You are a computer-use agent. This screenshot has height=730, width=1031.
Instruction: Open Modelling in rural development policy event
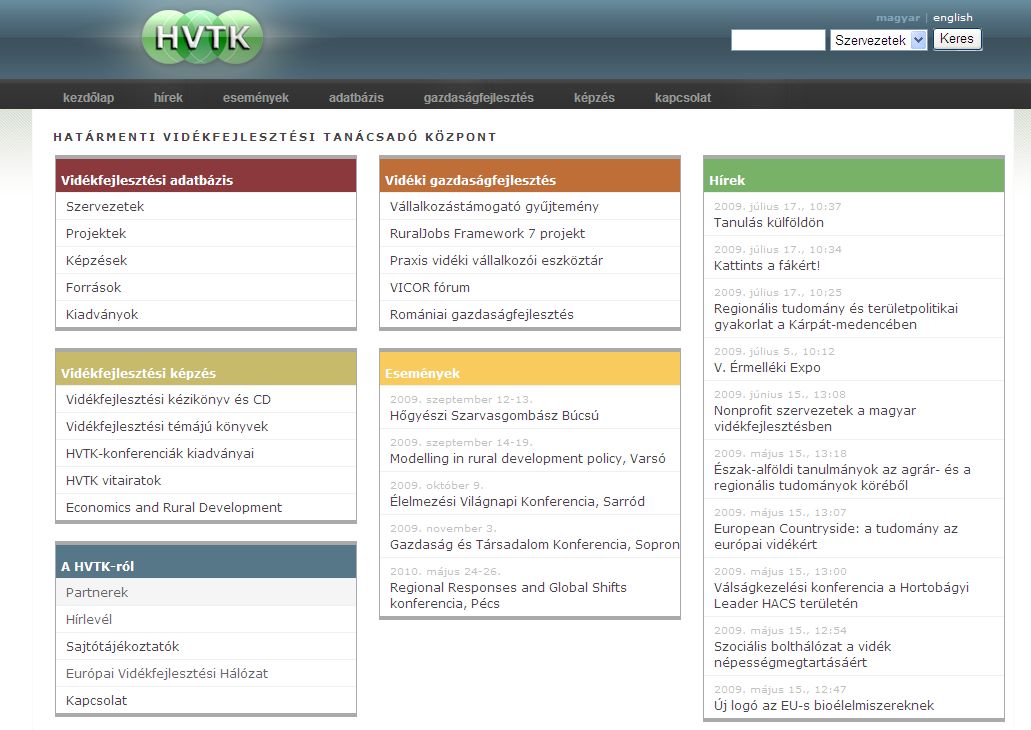point(527,458)
